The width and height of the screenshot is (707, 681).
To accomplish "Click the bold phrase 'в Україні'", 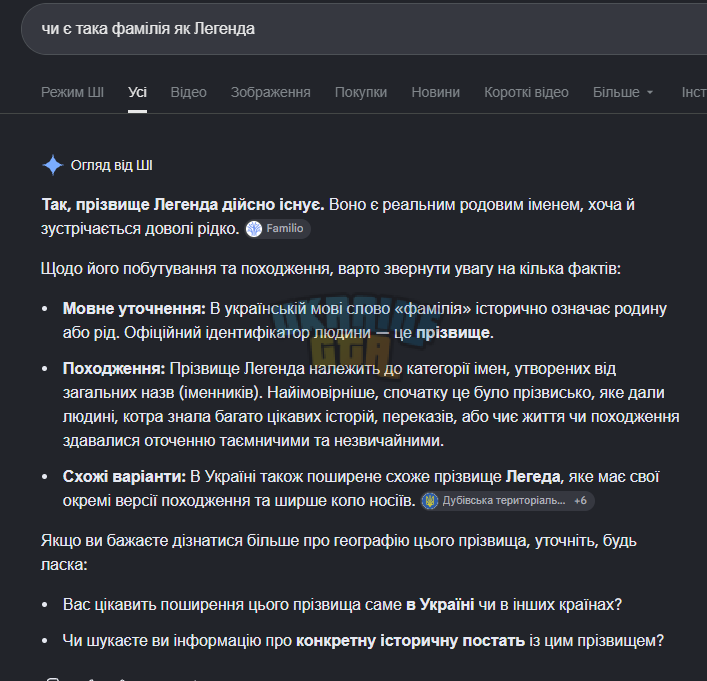I will click(x=440, y=604).
